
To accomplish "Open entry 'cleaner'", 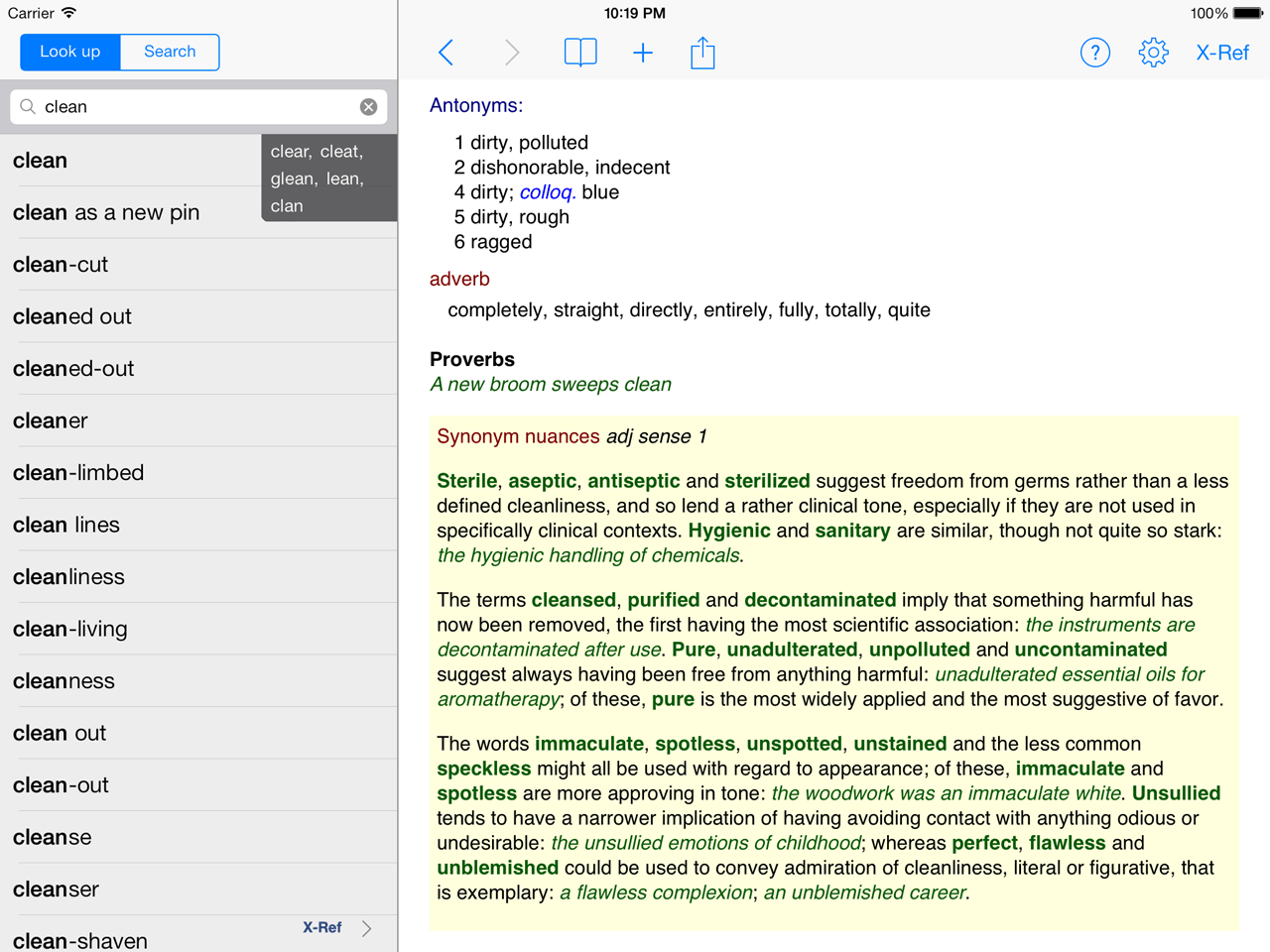I will 198,420.
